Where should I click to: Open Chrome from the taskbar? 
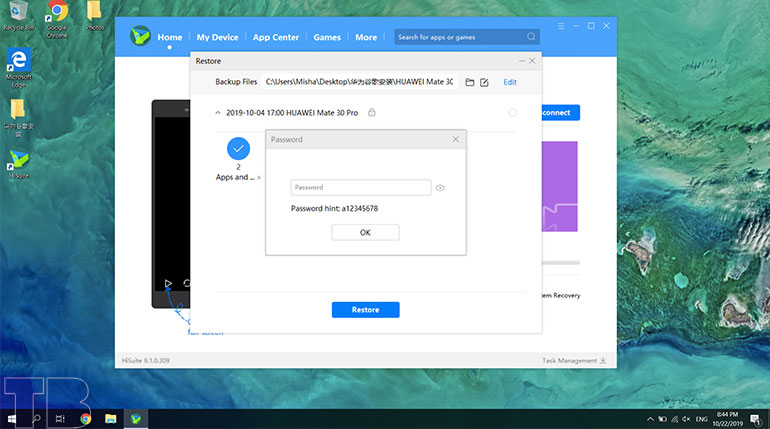85,419
